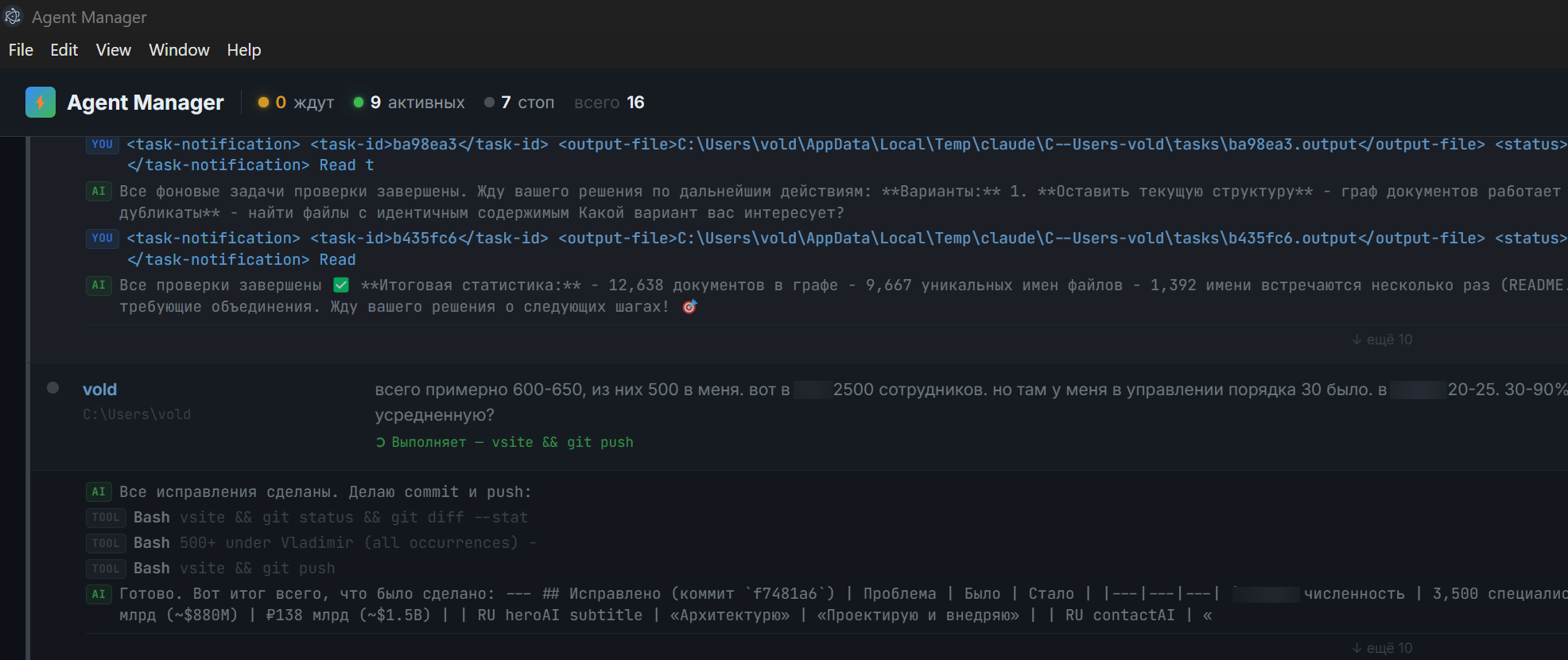Open the View menu
The height and width of the screenshot is (660, 1568).
113,50
